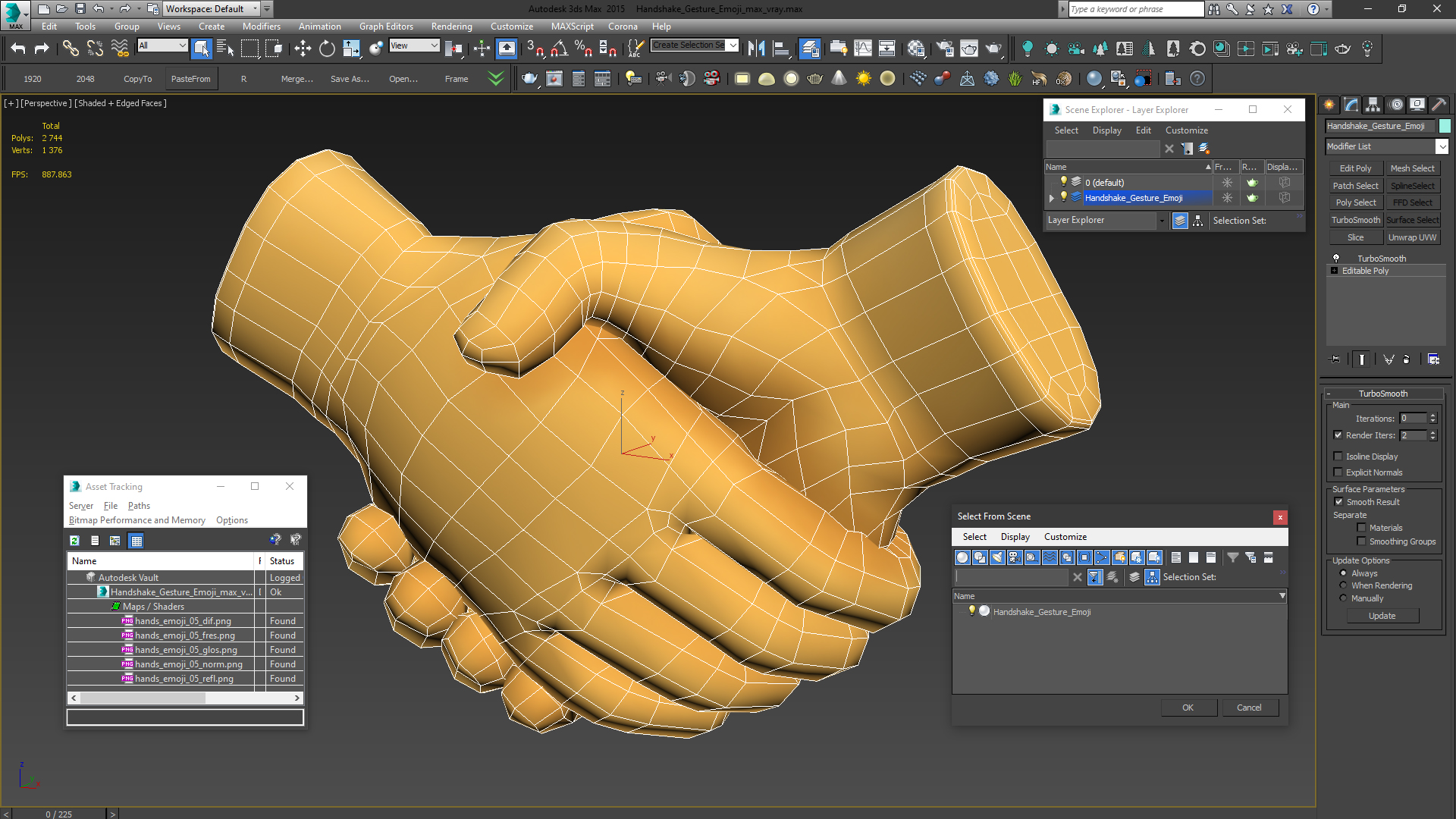
Task: Select Table View icon in Asset Tracking
Action: (136, 541)
